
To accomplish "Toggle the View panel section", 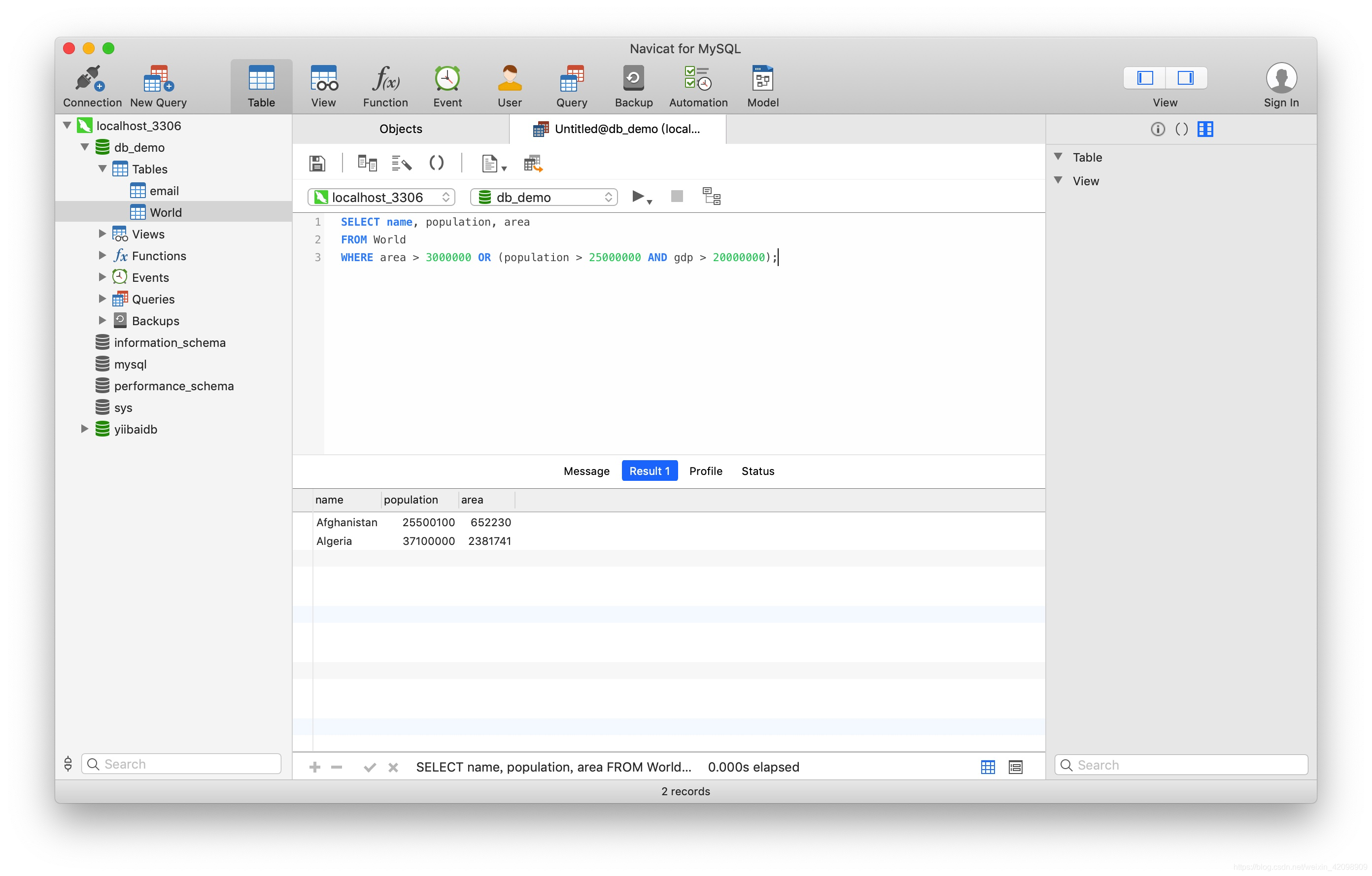I will coord(1064,180).
